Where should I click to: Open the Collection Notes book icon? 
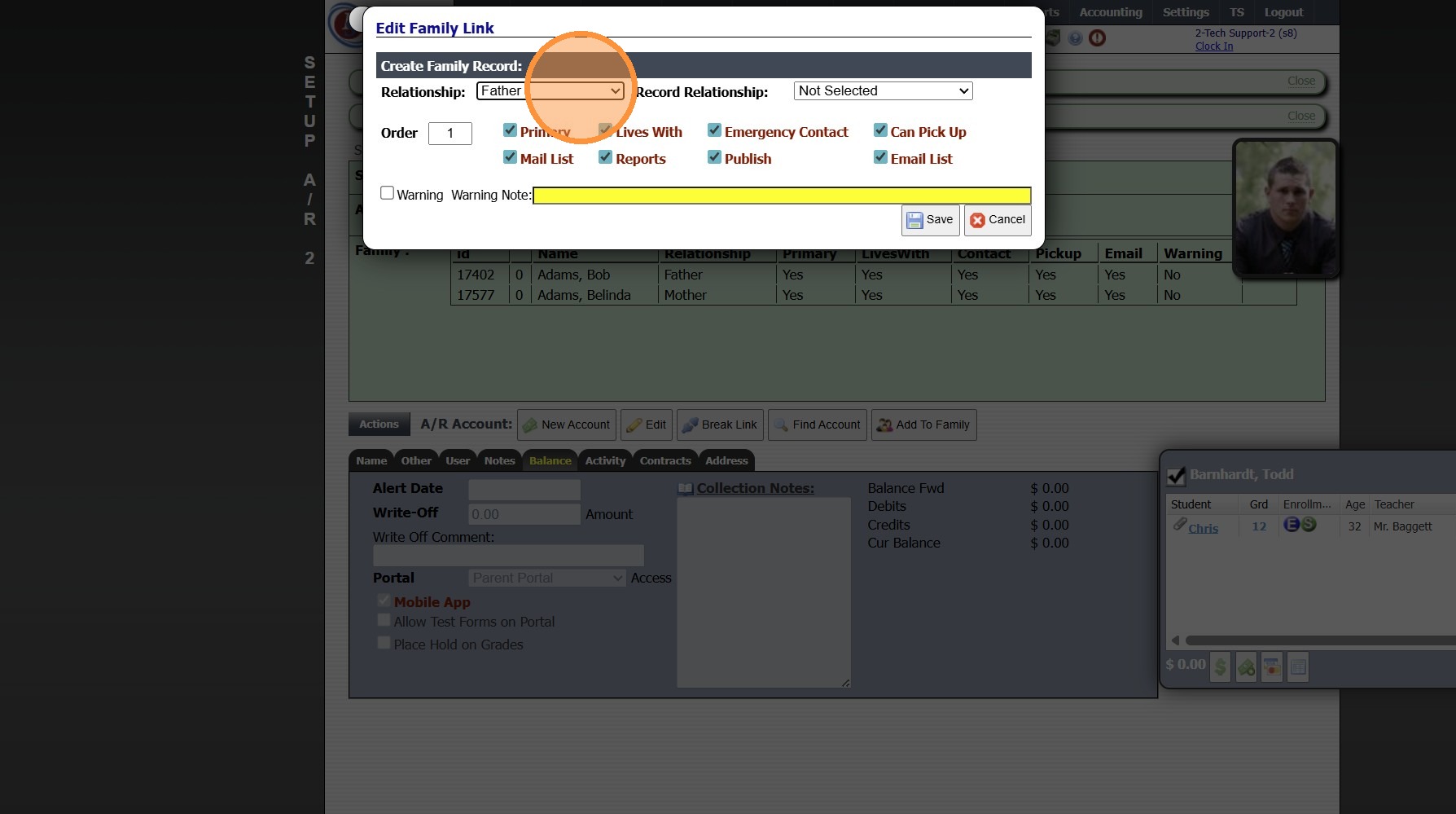685,488
